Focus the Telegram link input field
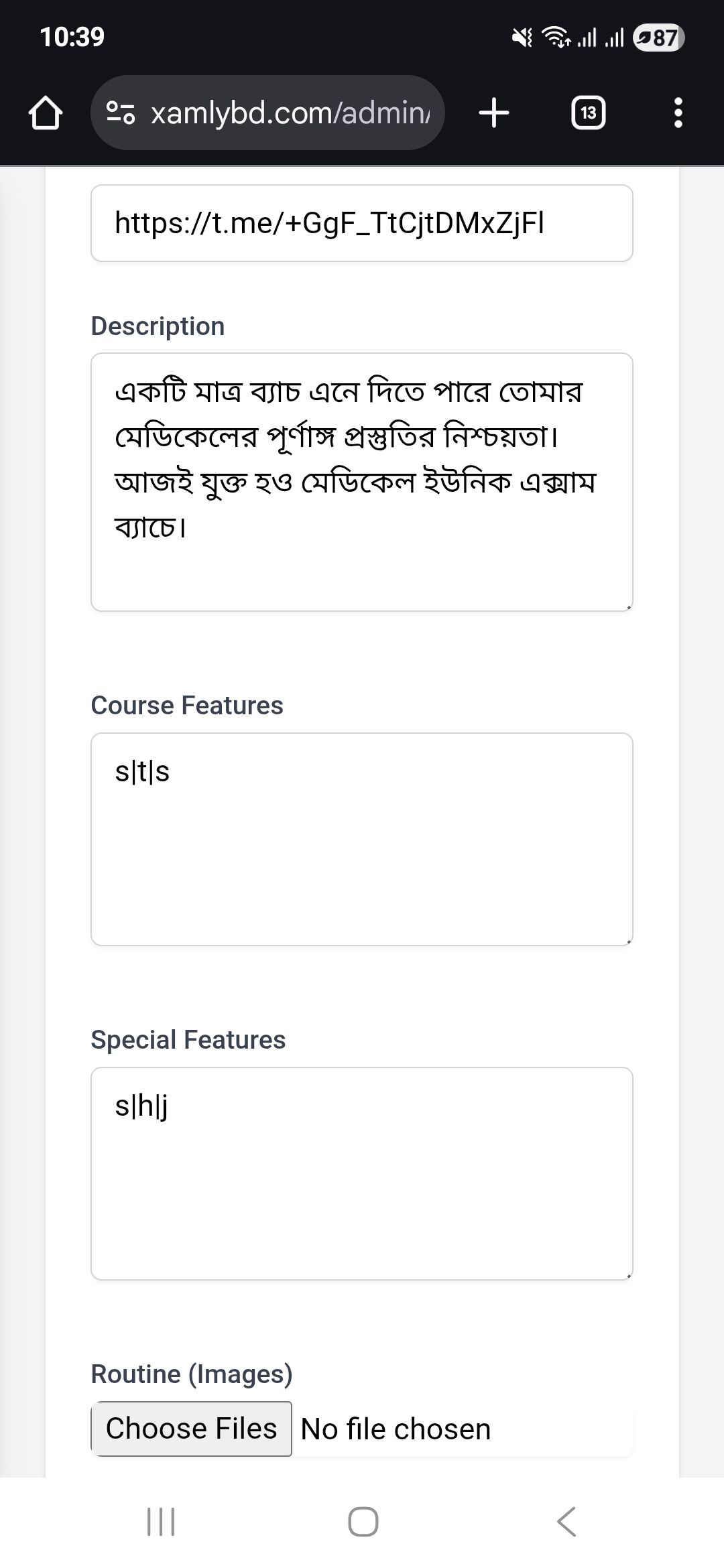Screen dimensions: 724x1568 [362, 223]
